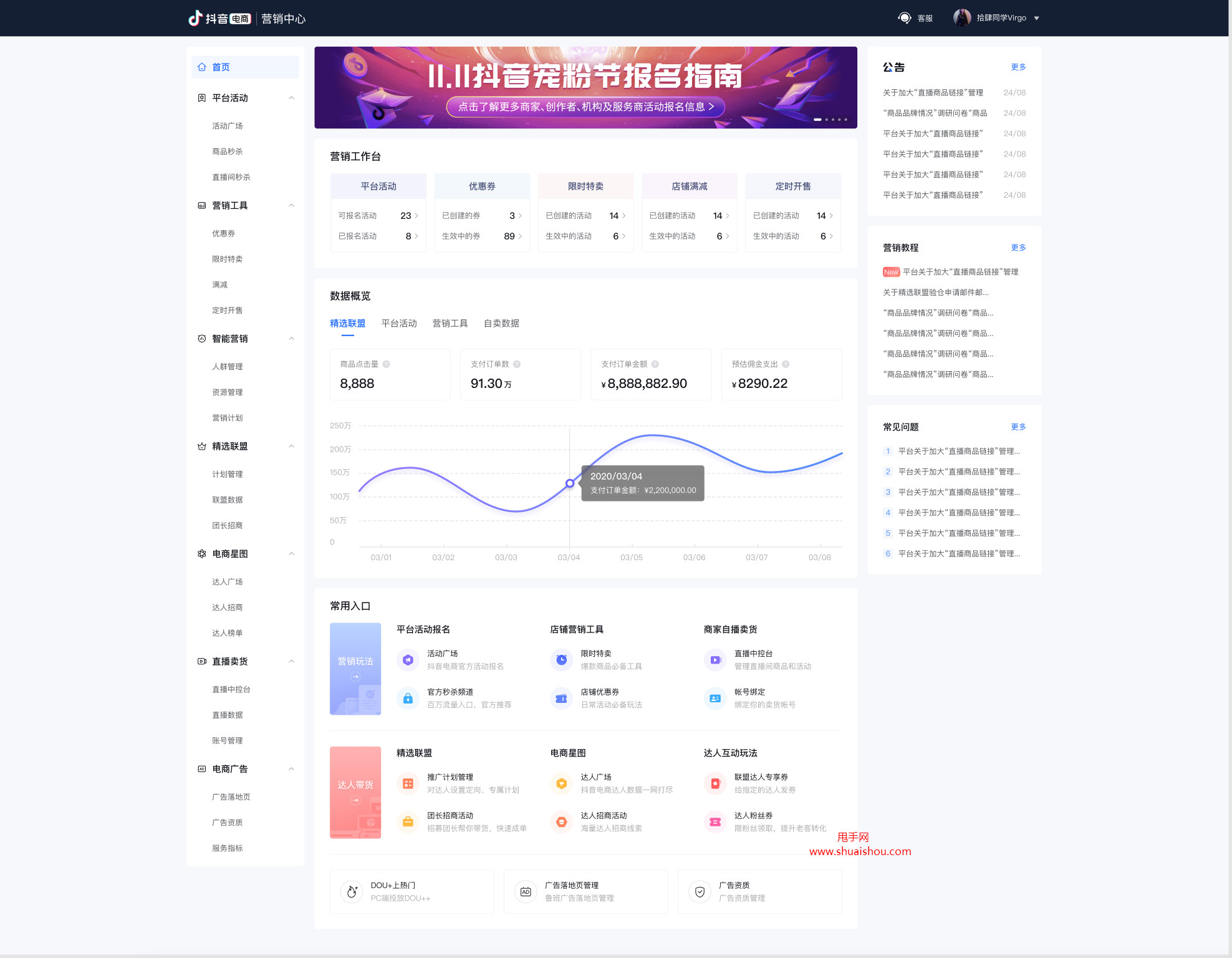Collapse the 平台活动 sidebar section
The height and width of the screenshot is (958, 1232).
tap(291, 98)
